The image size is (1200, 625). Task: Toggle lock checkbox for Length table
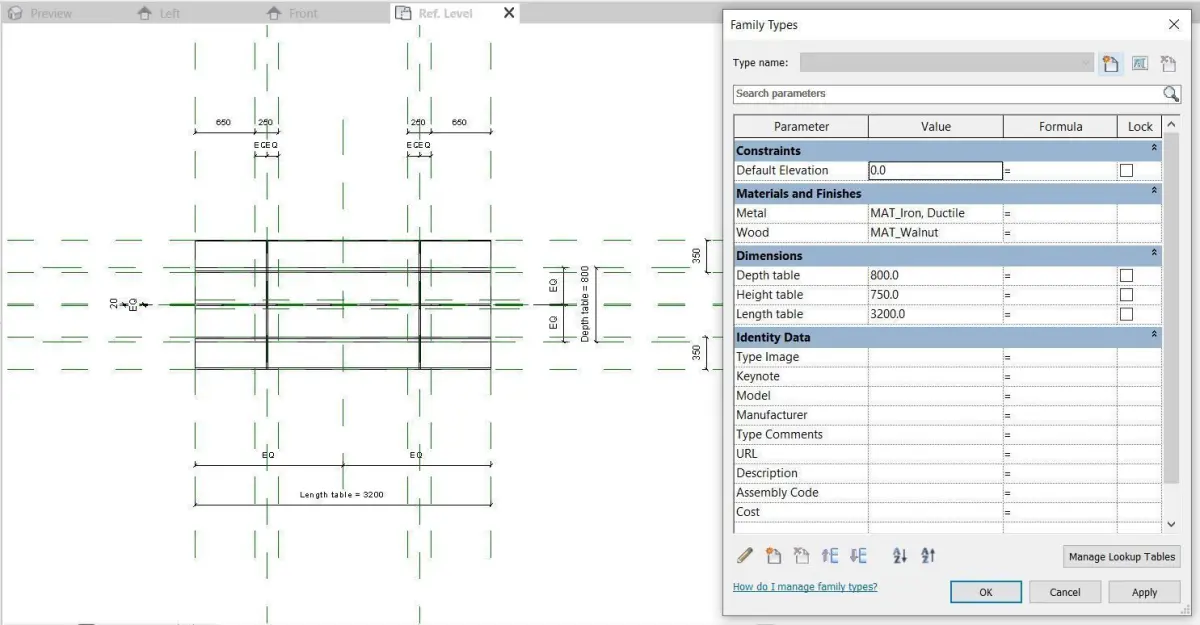click(1127, 314)
